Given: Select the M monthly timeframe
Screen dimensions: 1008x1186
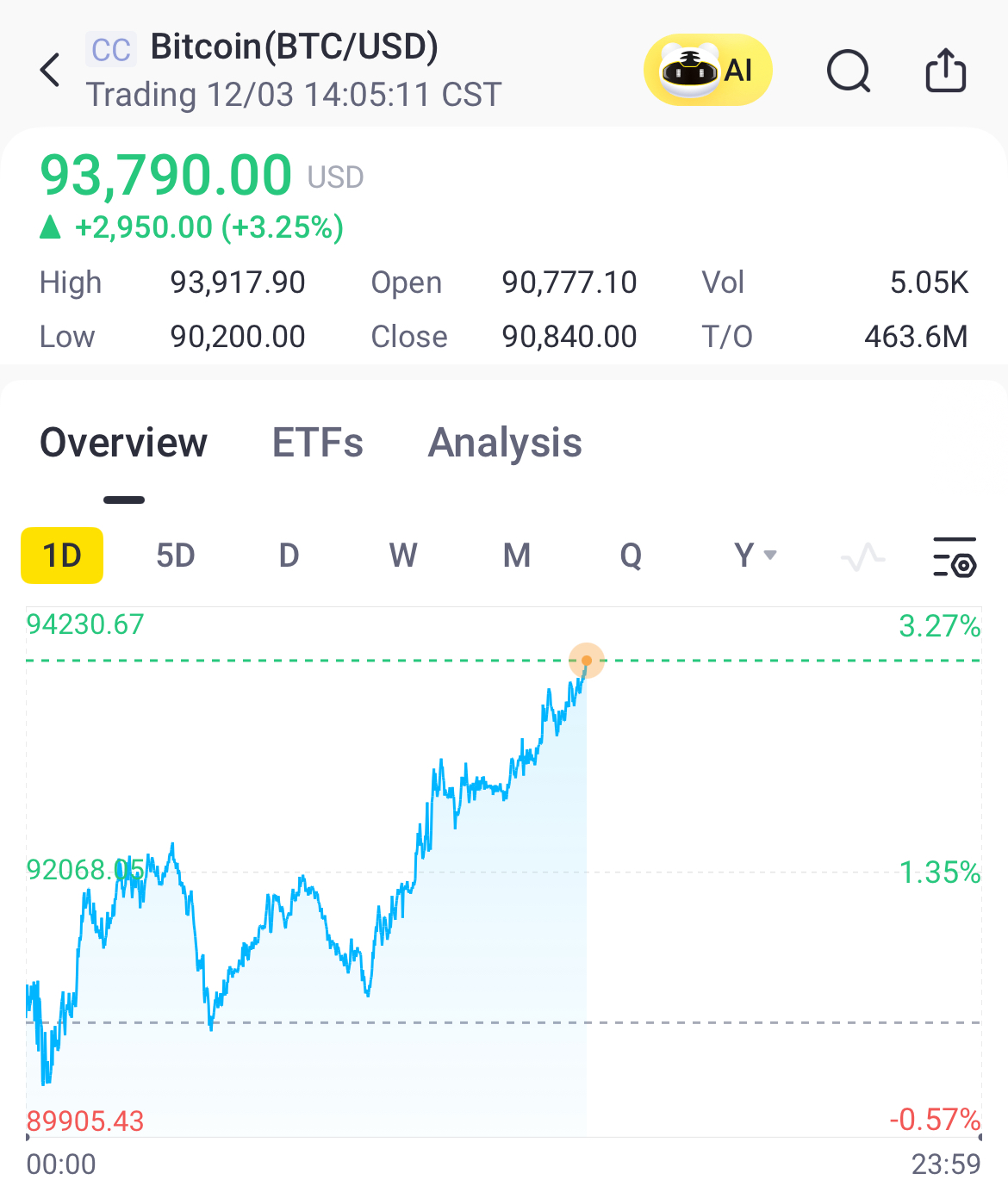Looking at the screenshot, I should 517,556.
